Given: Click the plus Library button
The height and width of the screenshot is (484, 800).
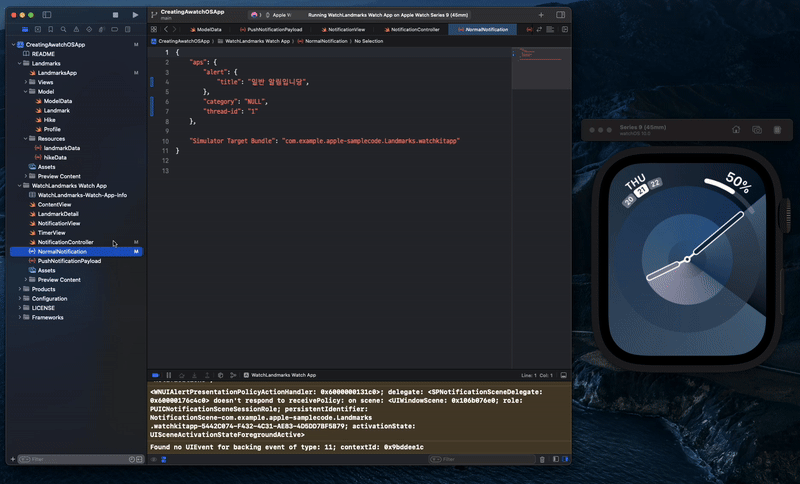Looking at the screenshot, I should point(541,15).
